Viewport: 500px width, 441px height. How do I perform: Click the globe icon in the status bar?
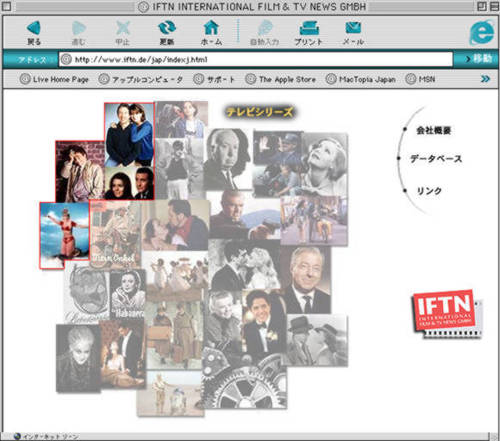tap(17, 436)
